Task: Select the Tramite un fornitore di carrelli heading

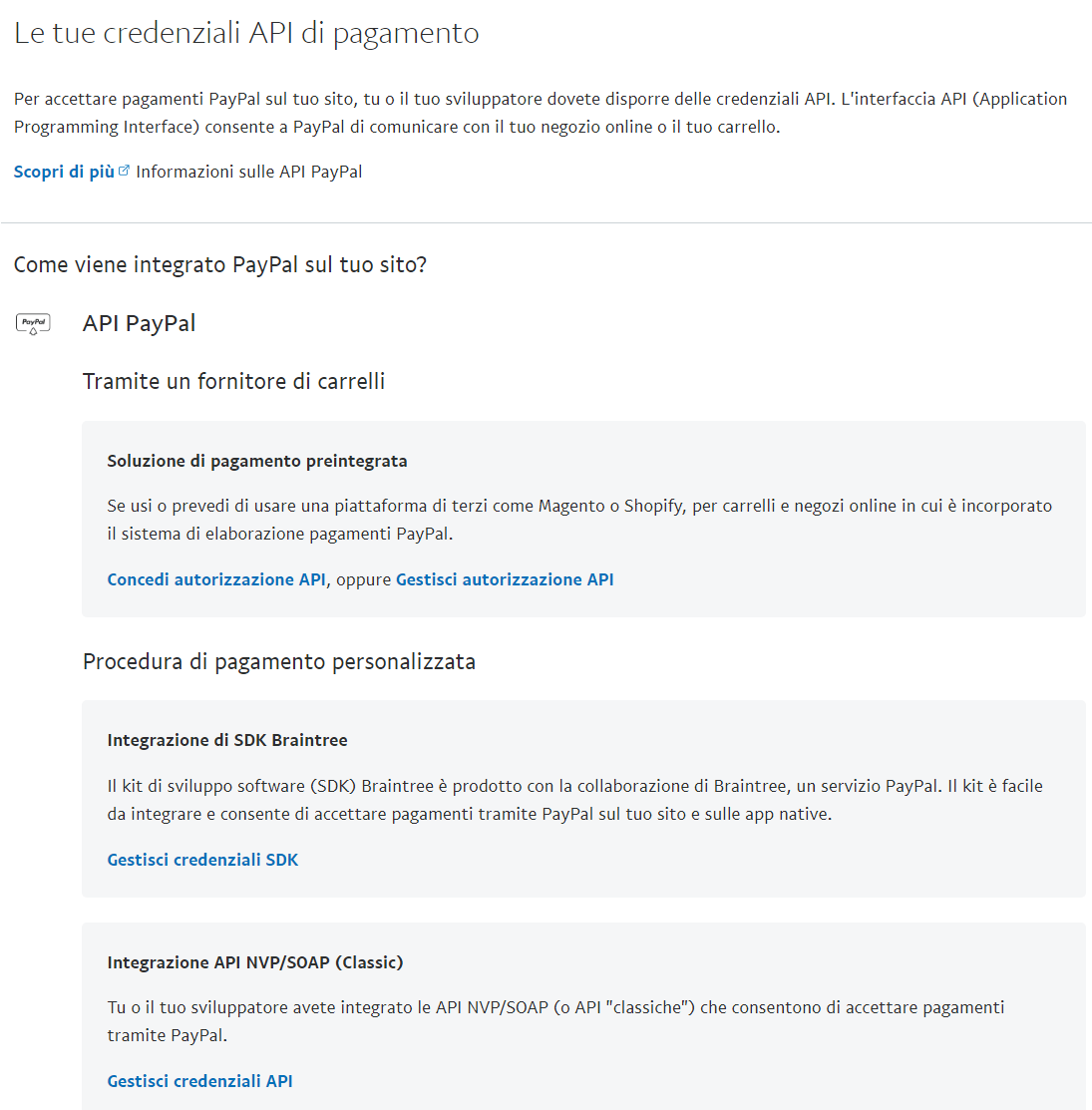Action: 233,381
